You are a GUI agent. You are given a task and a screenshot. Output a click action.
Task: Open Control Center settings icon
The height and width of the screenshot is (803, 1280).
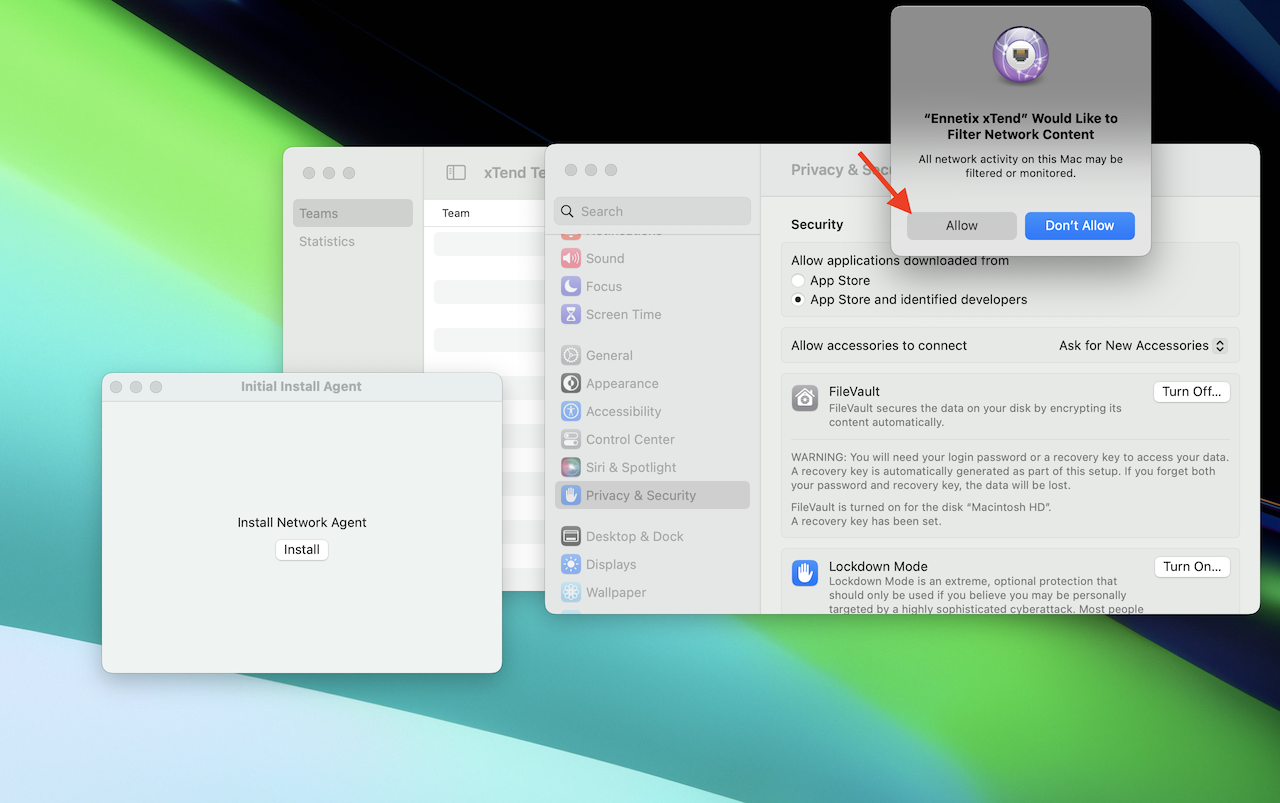point(571,439)
